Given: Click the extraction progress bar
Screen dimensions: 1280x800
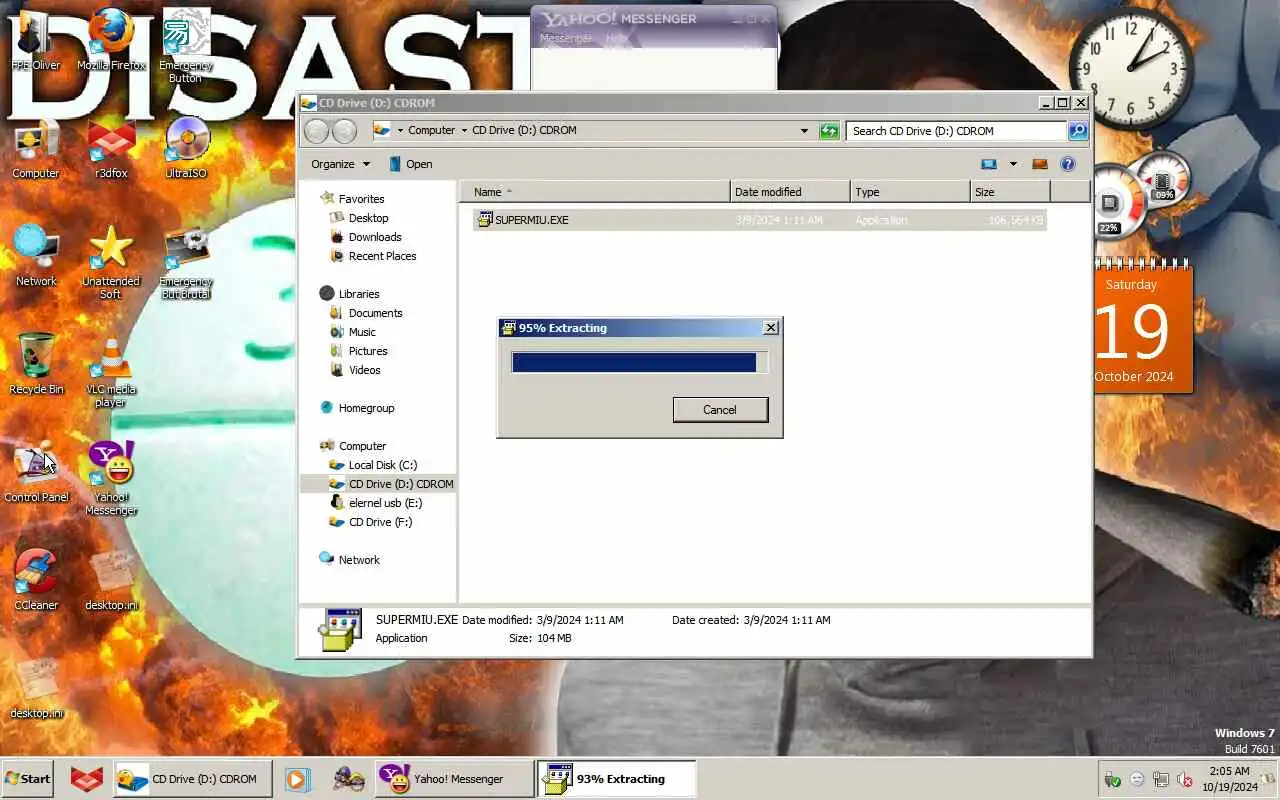Looking at the screenshot, I should pos(639,362).
